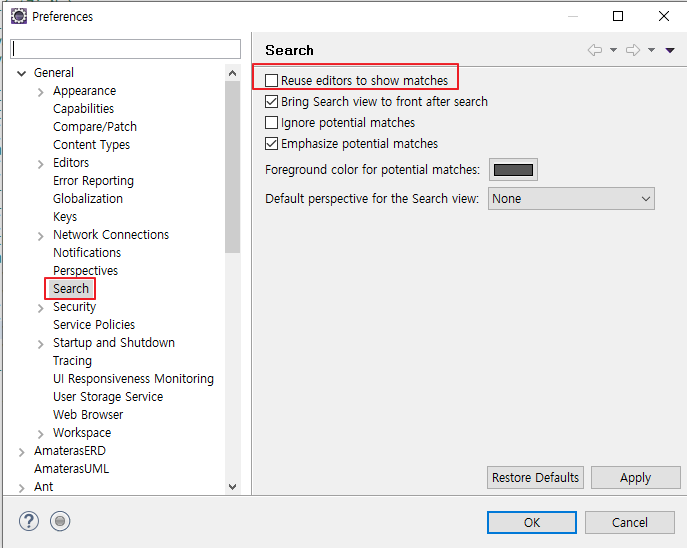The height and width of the screenshot is (548, 687).
Task: Open Default perspective combo box showing None
Action: 571,199
